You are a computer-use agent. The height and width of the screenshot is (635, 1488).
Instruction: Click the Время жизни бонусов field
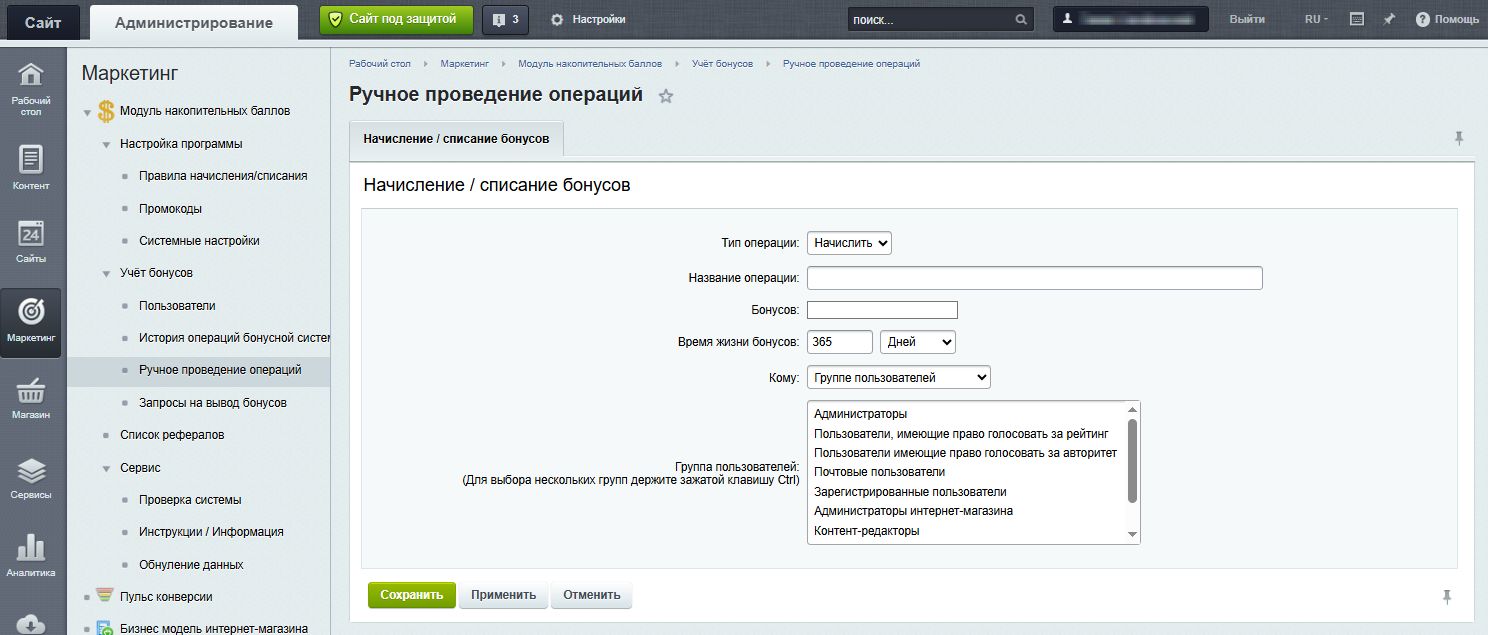click(x=840, y=342)
